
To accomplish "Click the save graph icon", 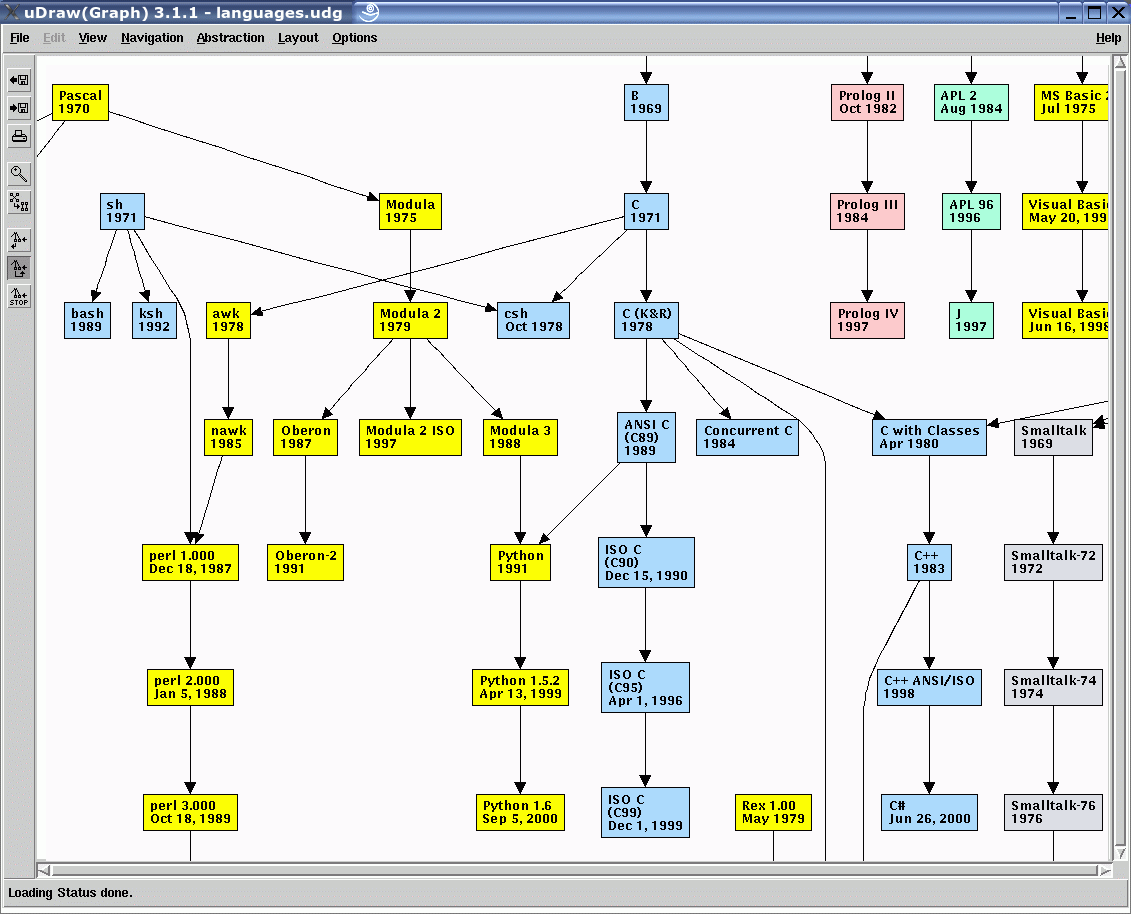I will tap(19, 108).
